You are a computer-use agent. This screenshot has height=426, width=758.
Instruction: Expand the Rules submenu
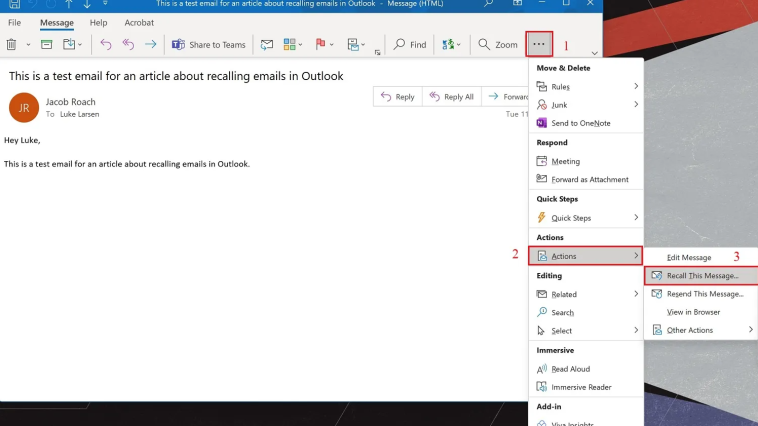tap(635, 87)
